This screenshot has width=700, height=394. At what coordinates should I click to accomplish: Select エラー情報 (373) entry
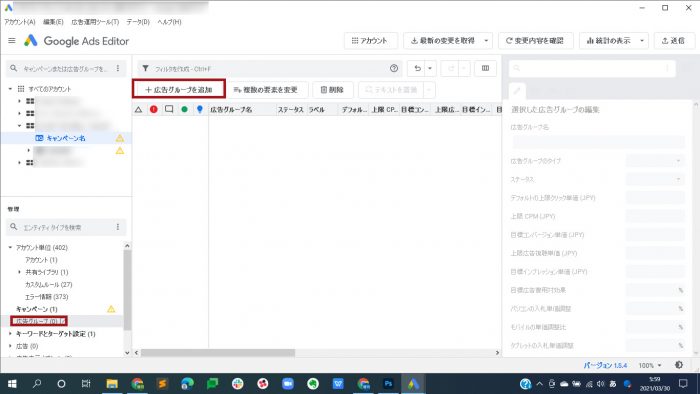[46, 296]
